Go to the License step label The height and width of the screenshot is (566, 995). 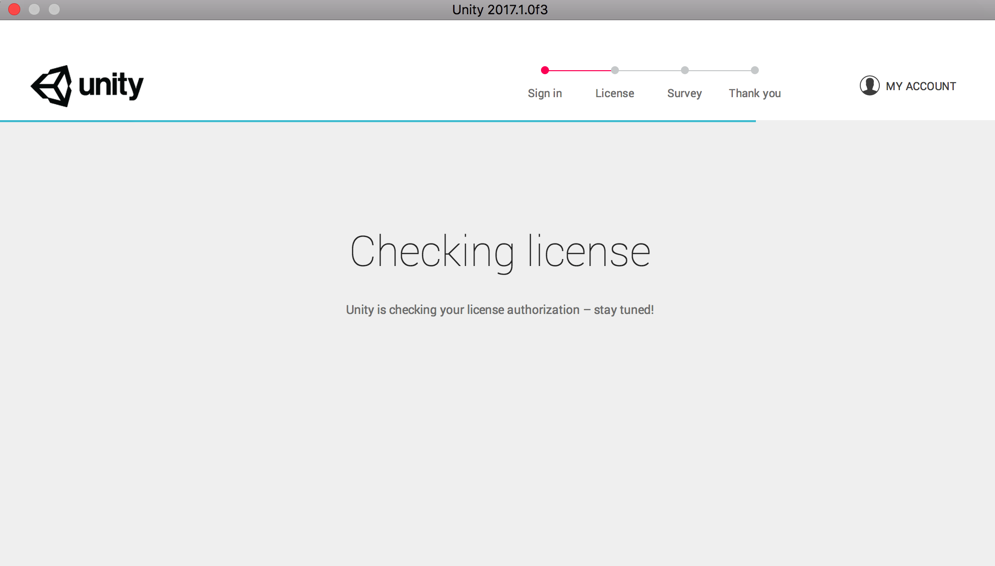coord(615,93)
